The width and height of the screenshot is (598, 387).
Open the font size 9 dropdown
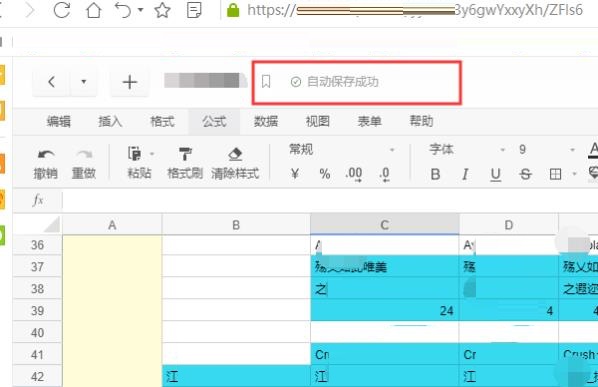(x=546, y=150)
